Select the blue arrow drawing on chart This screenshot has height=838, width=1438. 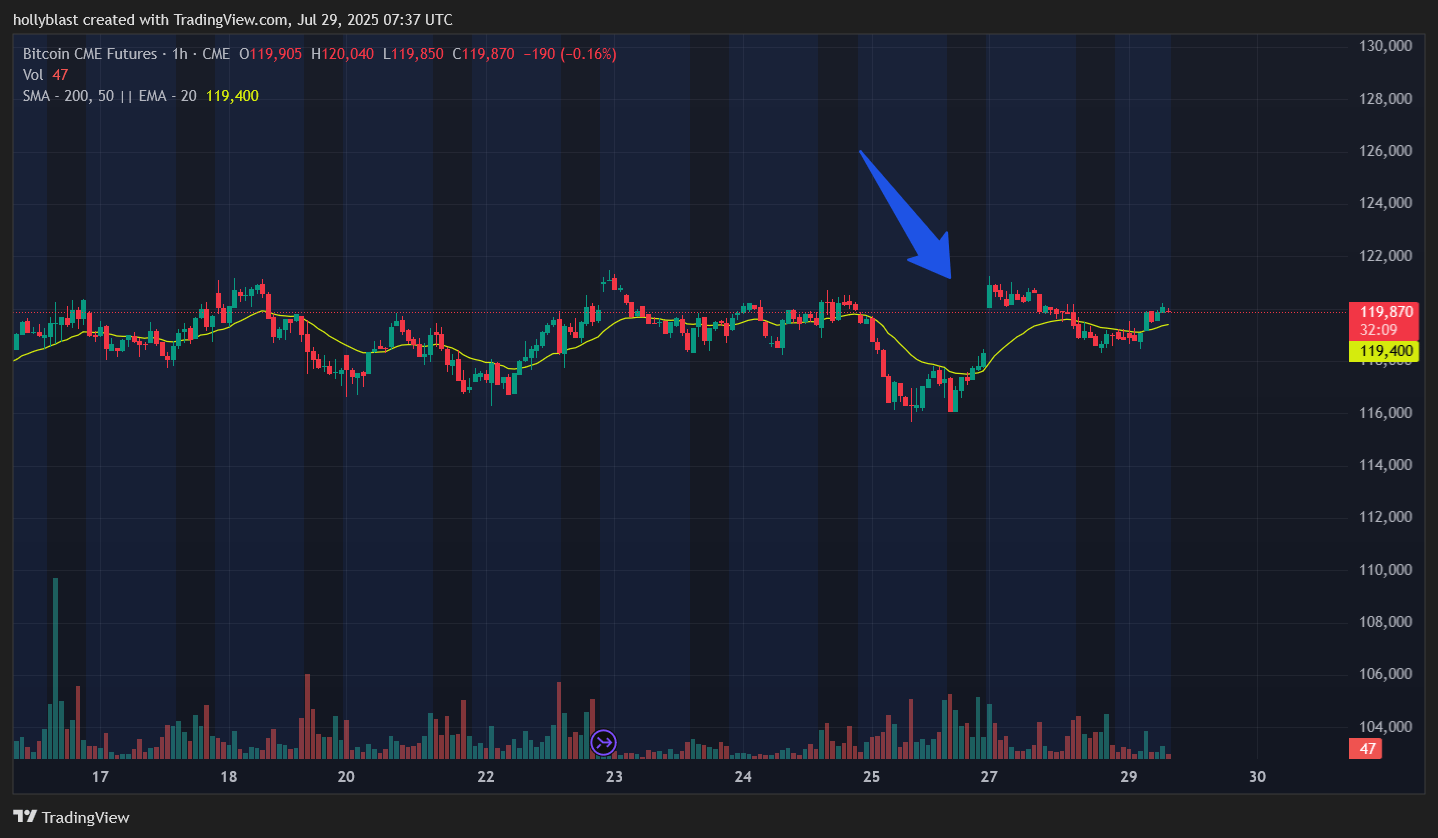coord(903,212)
